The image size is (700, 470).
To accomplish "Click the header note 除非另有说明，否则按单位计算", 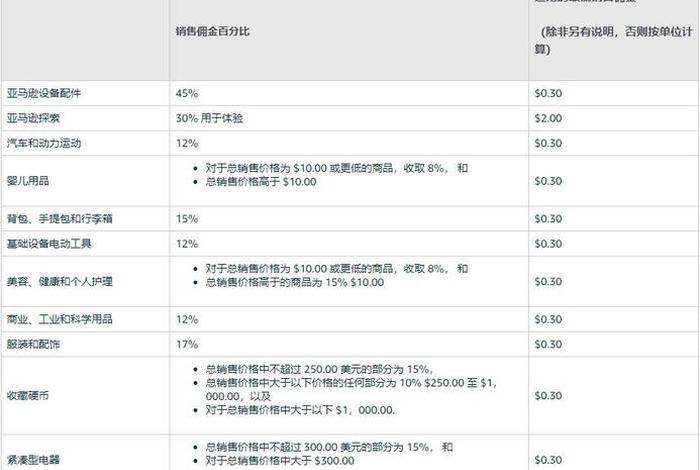I will pos(614,40).
